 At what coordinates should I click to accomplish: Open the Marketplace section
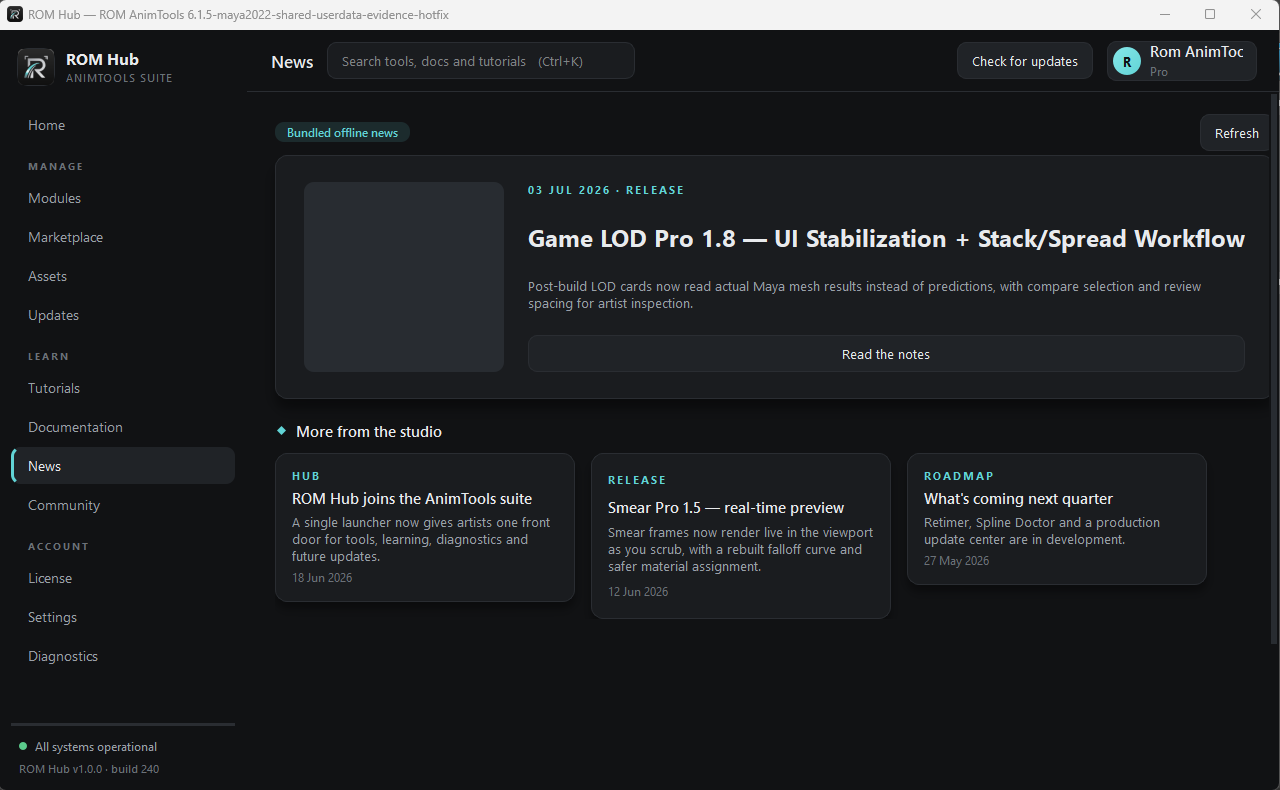tap(123, 237)
